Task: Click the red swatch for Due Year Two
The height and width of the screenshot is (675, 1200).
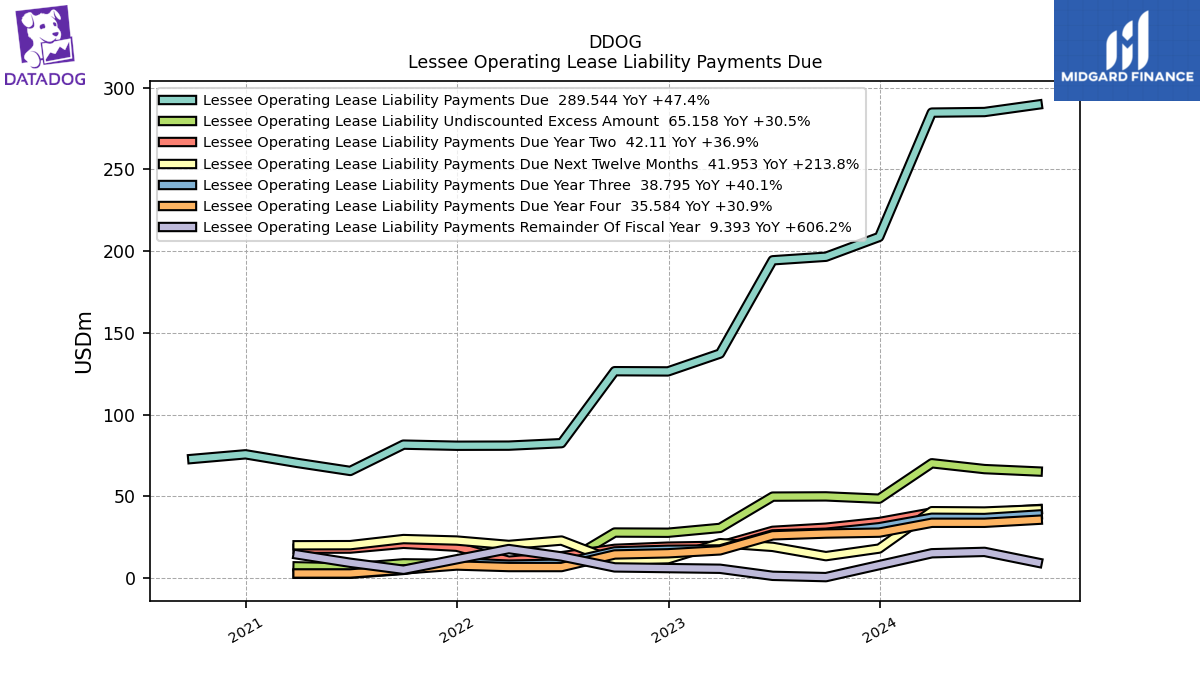Action: [178, 143]
